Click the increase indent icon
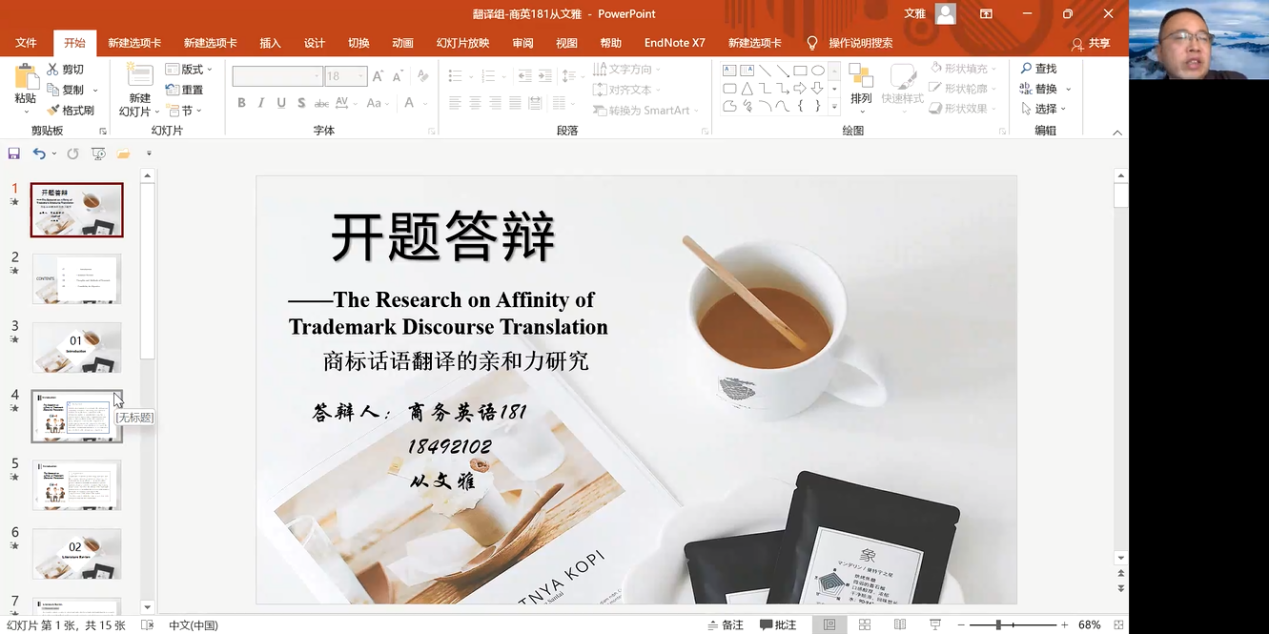1269x634 pixels. [544, 76]
